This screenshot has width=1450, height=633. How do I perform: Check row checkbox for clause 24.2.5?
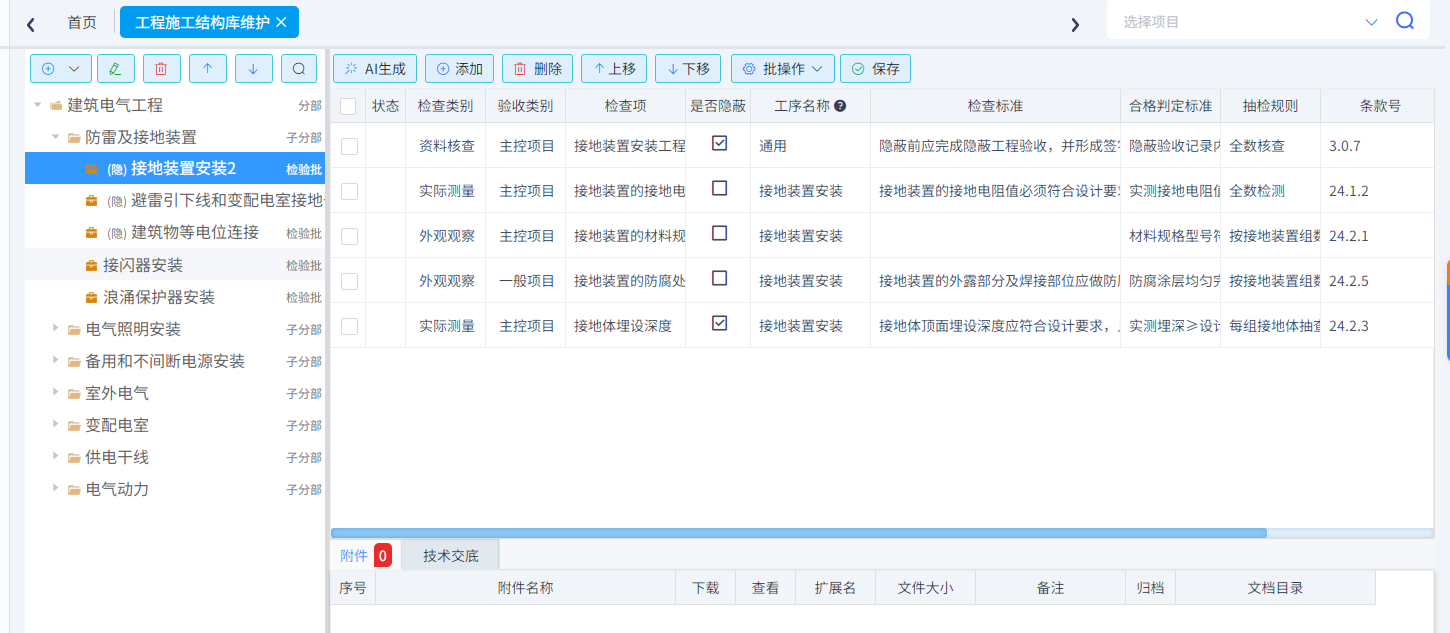coord(349,281)
